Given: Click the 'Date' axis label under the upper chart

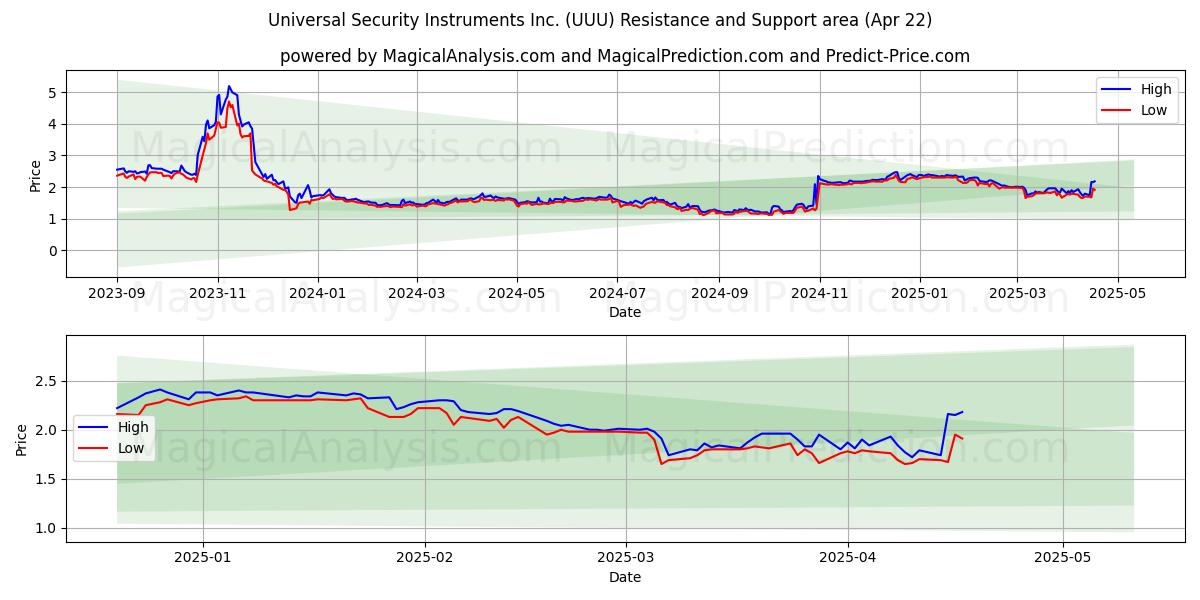Looking at the screenshot, I should 625,312.
